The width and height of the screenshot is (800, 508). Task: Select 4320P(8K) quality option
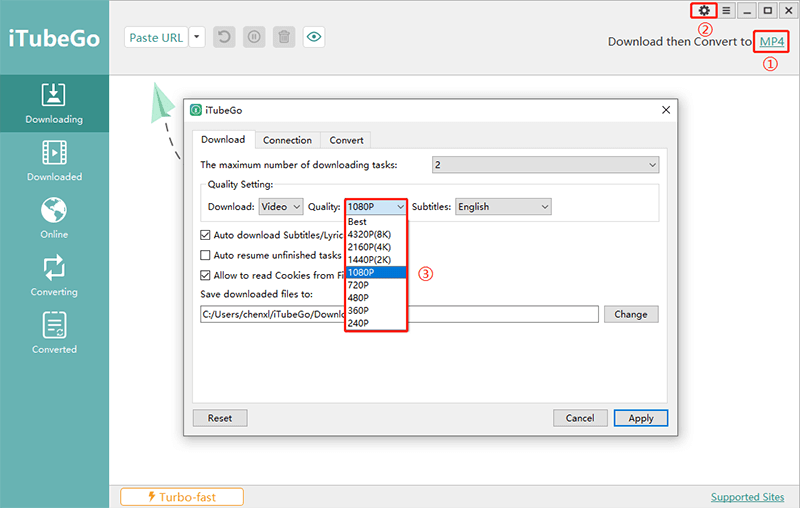pyautogui.click(x=376, y=235)
